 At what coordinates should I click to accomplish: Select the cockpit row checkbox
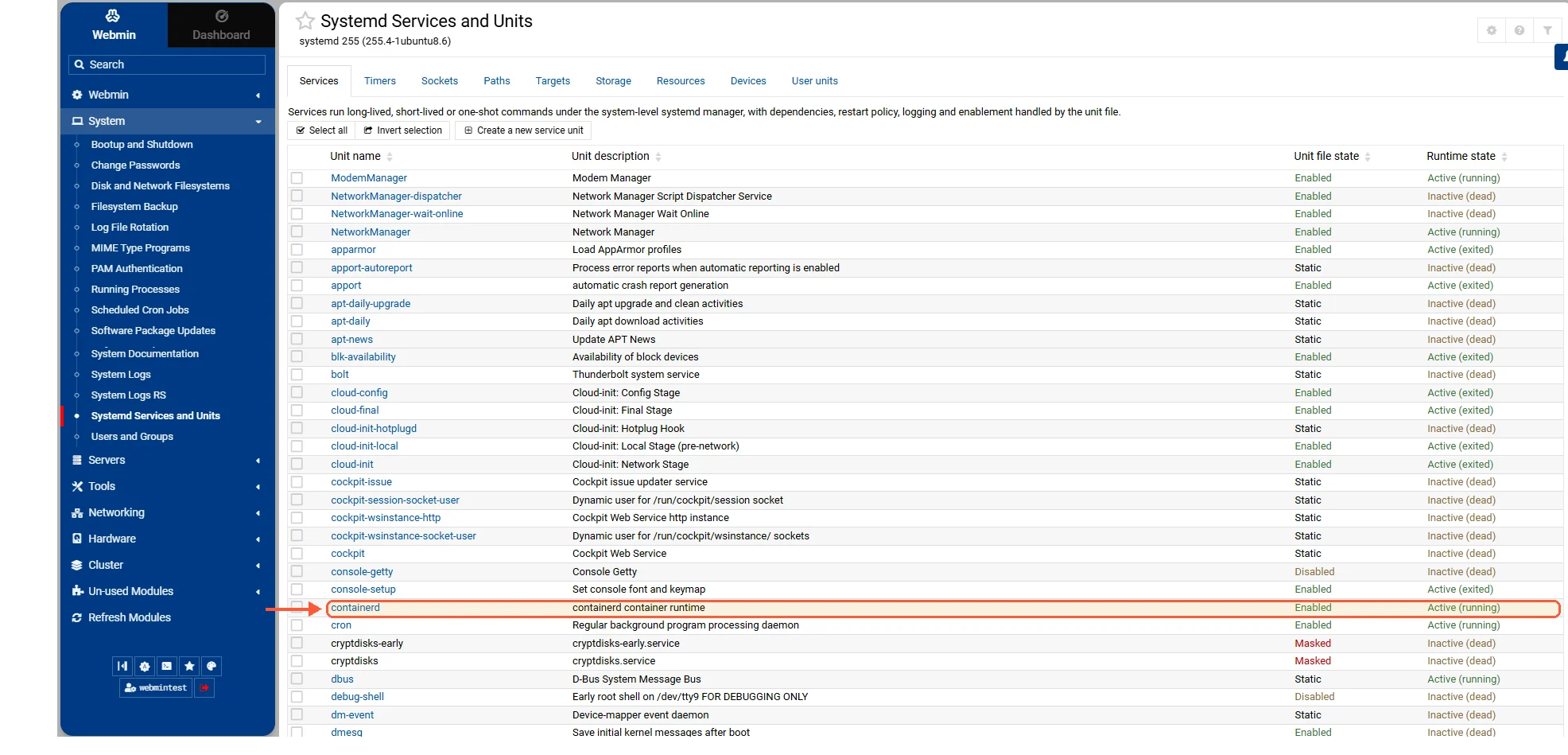pos(297,554)
